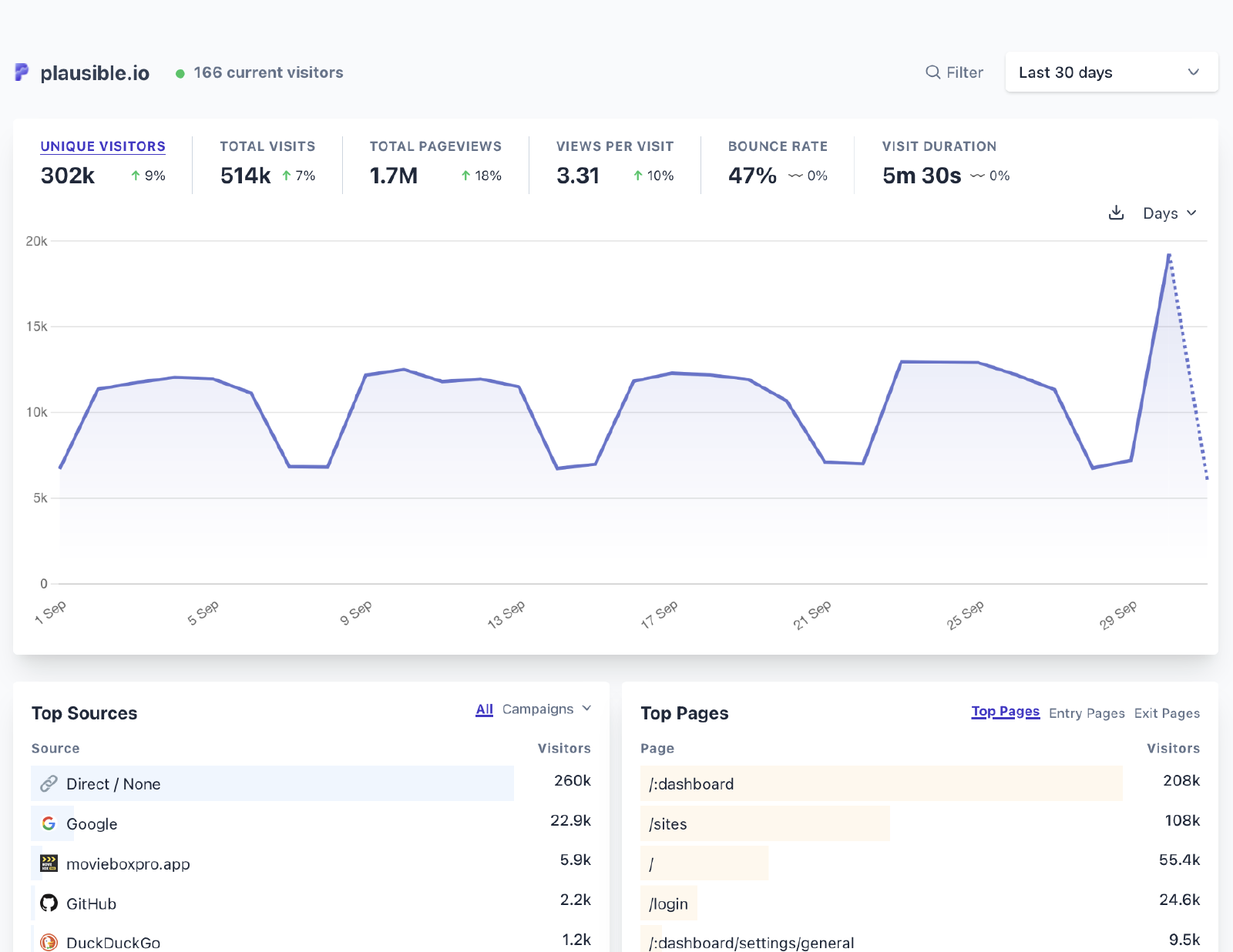Select the GitHub icon in Top Sources
The height and width of the screenshot is (952, 1233).
pos(48,903)
